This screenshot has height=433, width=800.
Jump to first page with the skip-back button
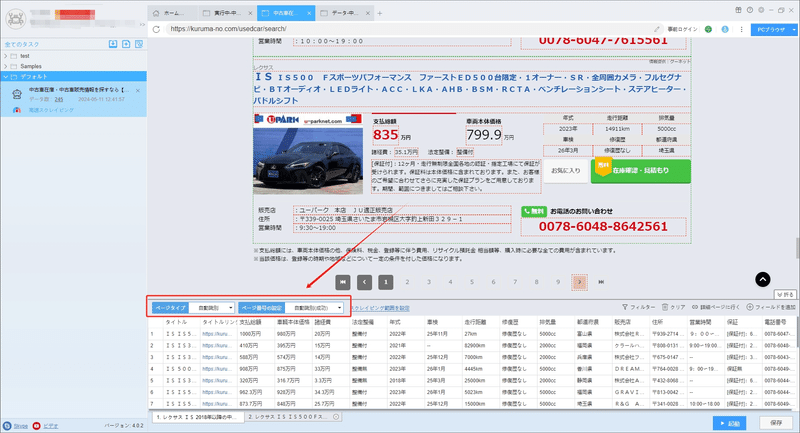(343, 282)
